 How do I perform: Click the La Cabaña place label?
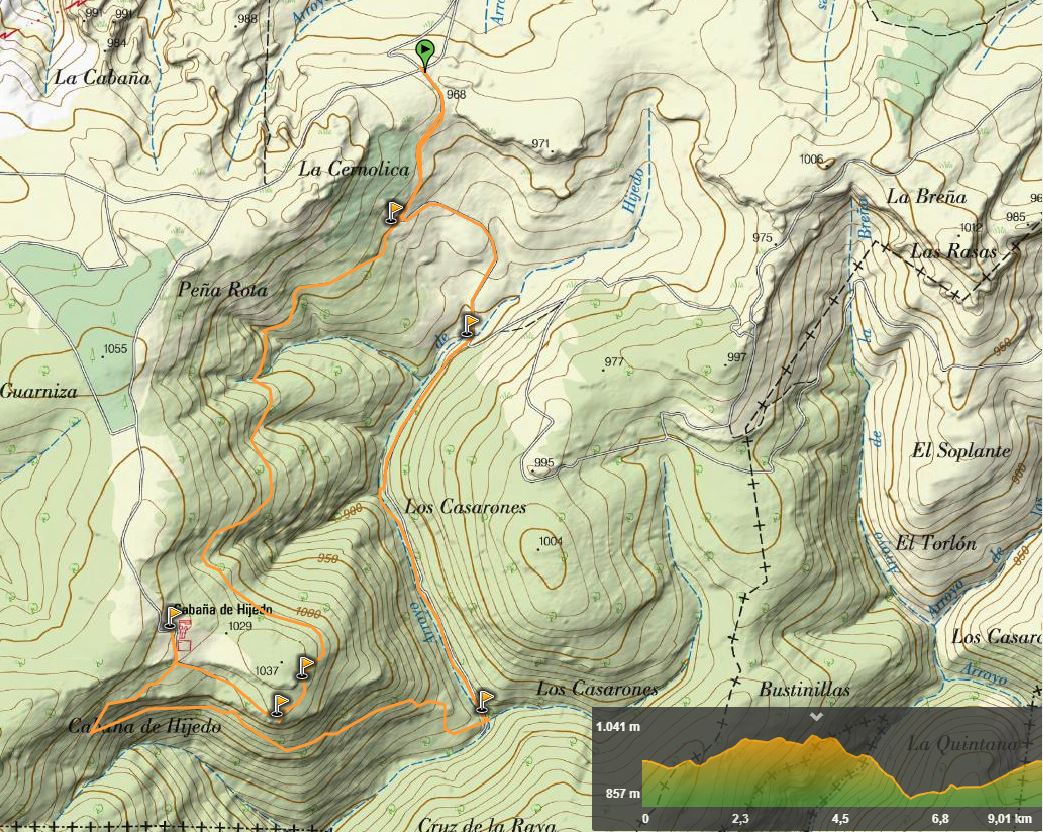coord(102,77)
